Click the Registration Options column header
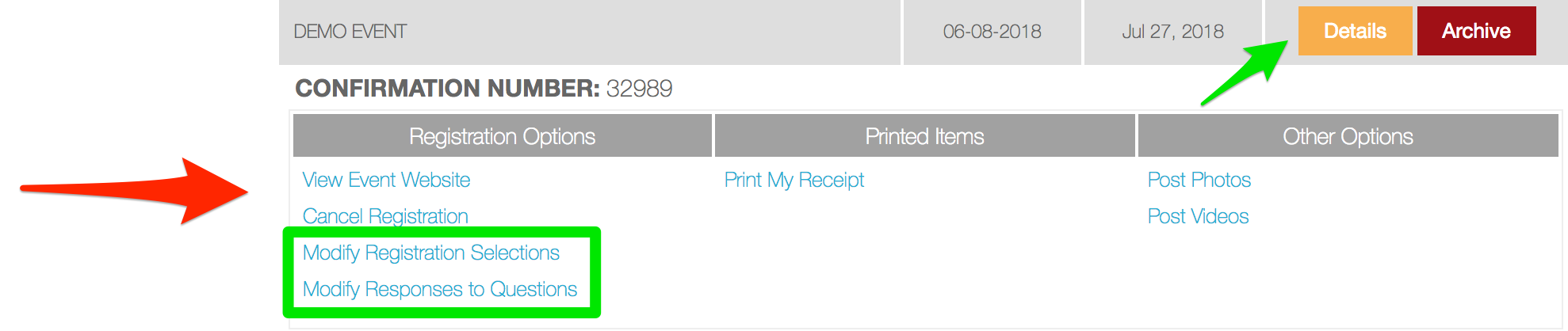 point(503,136)
